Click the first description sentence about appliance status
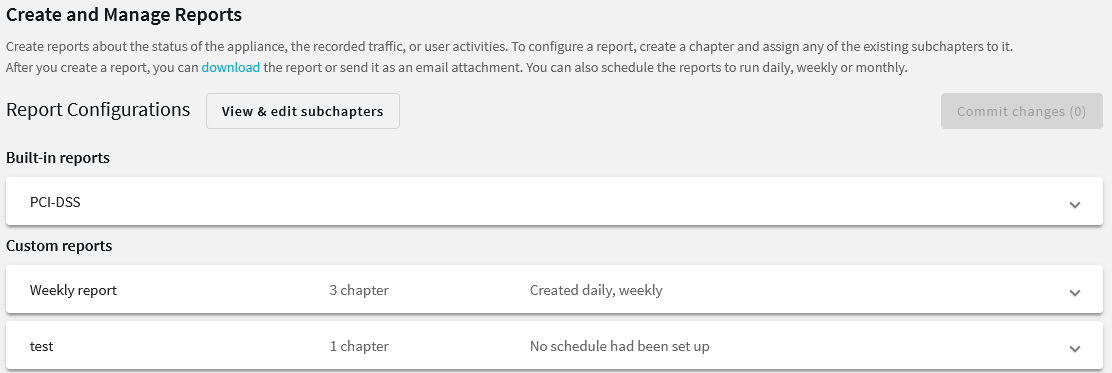Viewport: 1112px width, 373px height. click(x=257, y=48)
